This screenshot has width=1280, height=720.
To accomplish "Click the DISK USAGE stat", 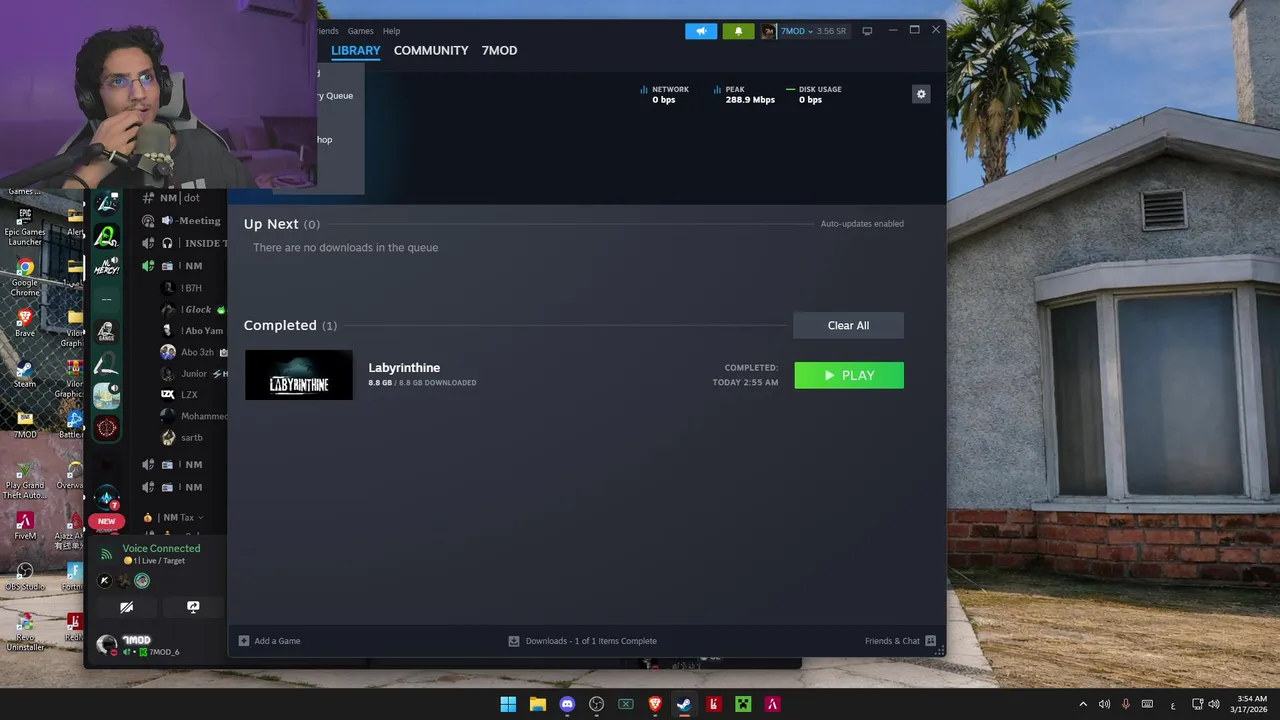I will coord(814,95).
